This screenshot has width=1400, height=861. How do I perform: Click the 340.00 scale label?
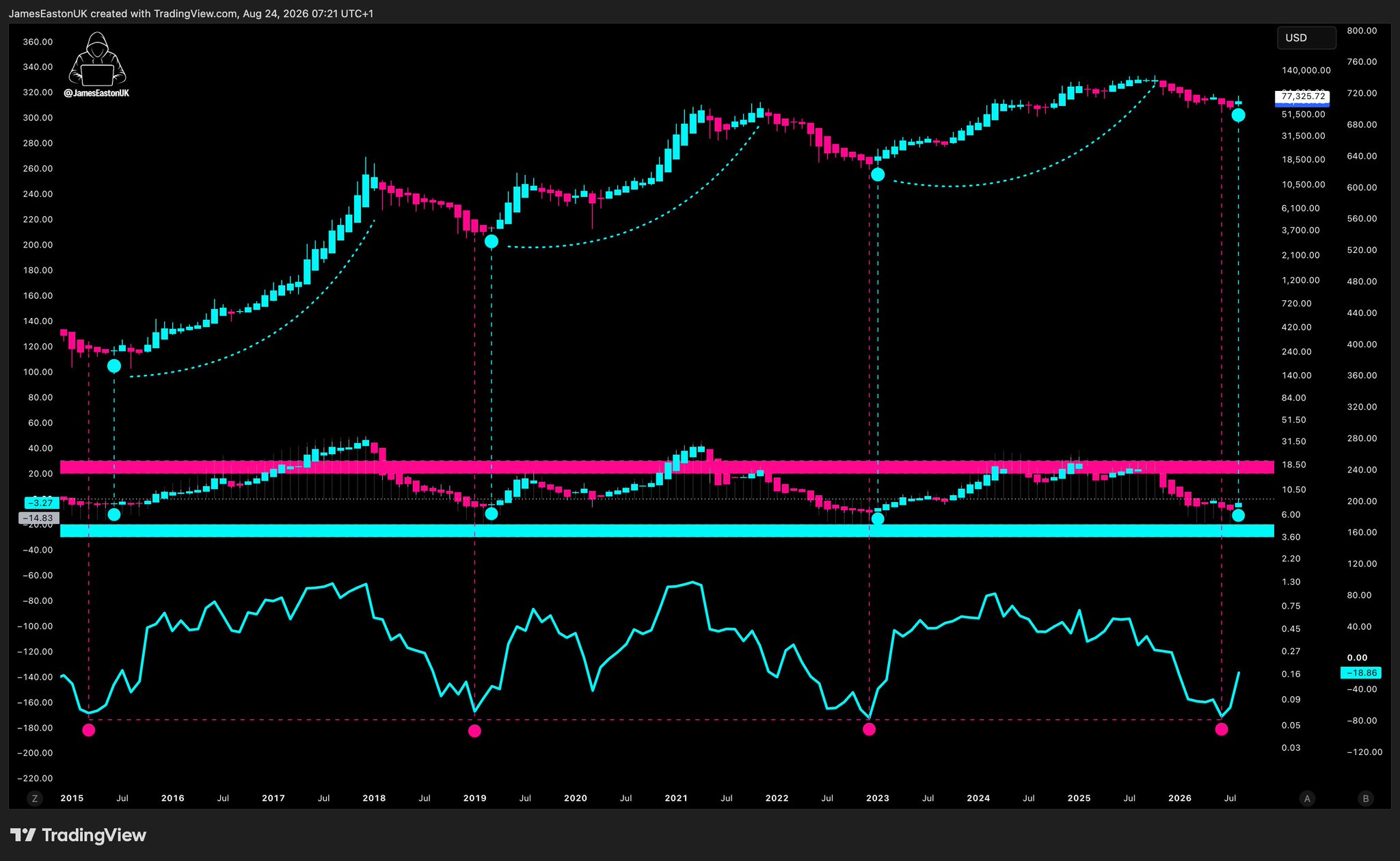tap(38, 67)
